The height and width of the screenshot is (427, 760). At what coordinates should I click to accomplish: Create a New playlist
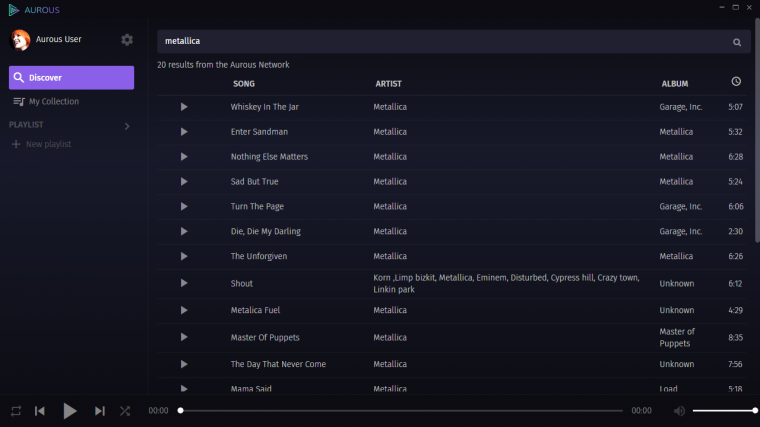pyautogui.click(x=42, y=144)
